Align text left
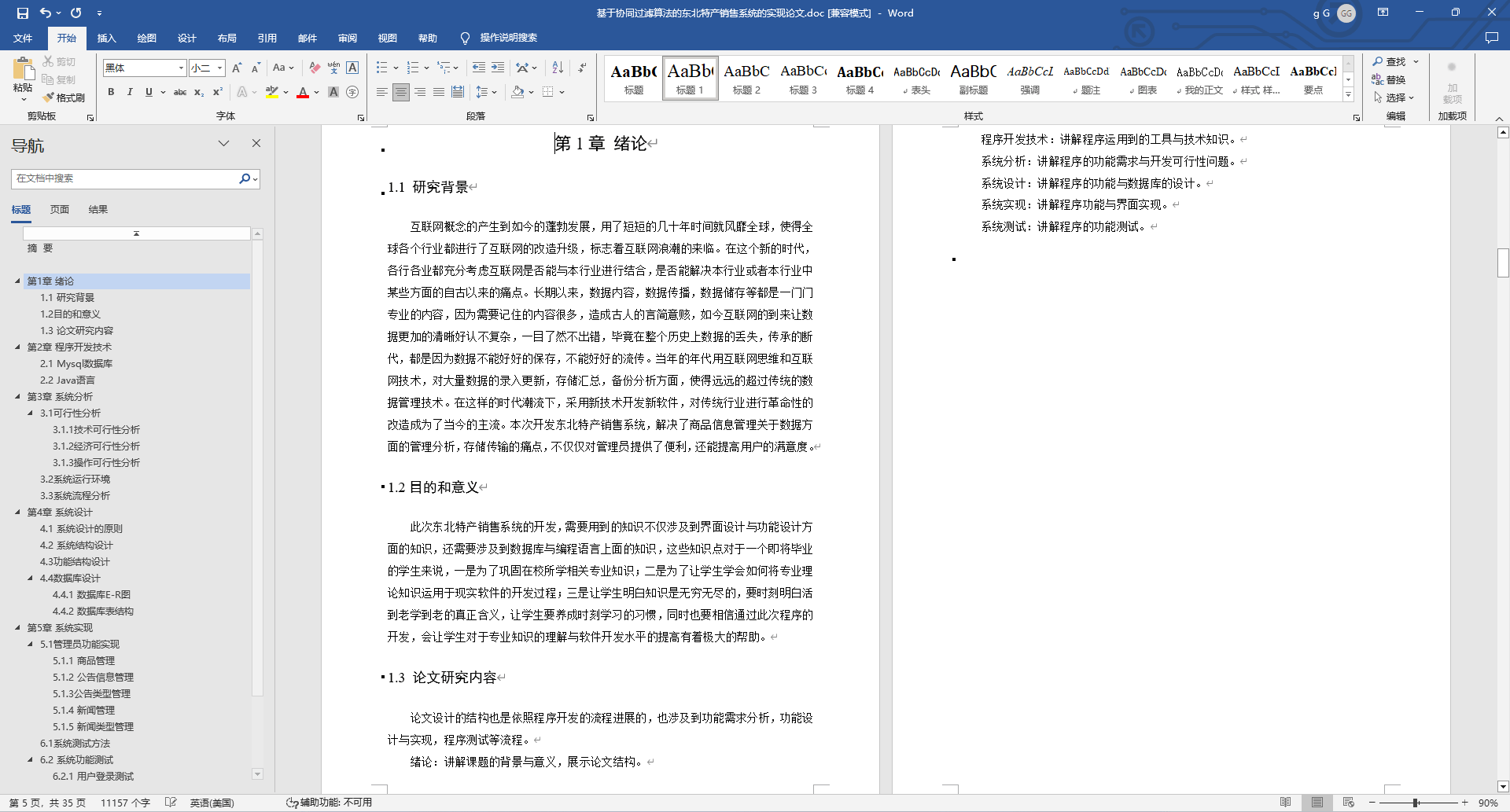 coord(381,92)
